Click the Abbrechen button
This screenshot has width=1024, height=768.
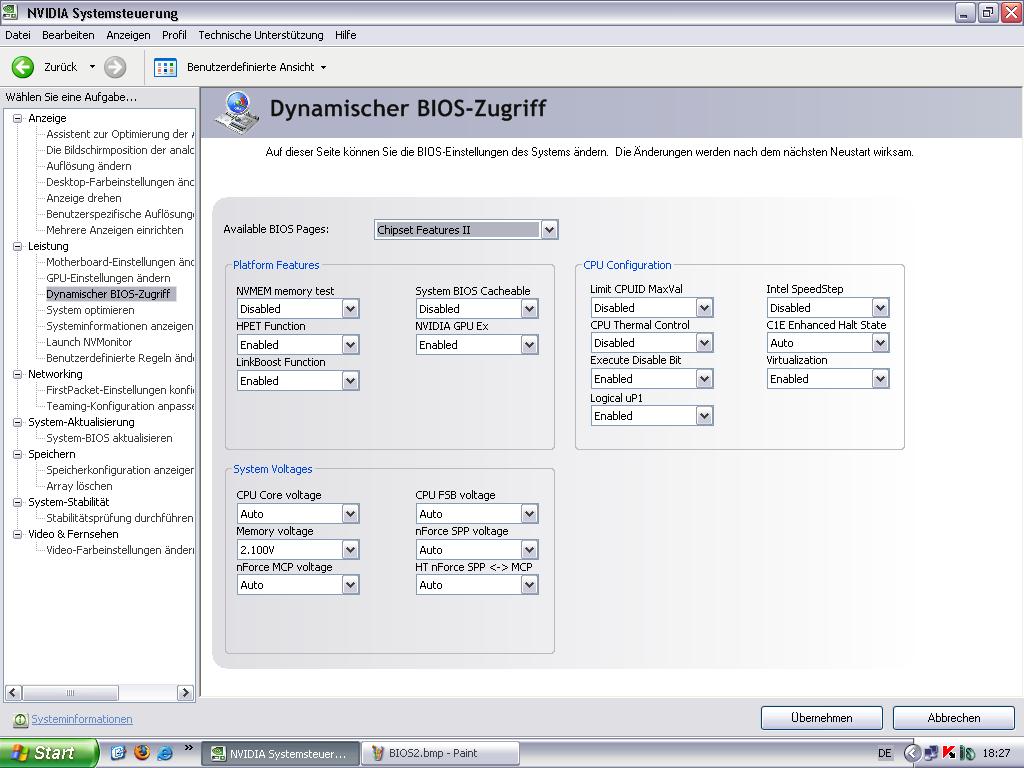point(953,718)
